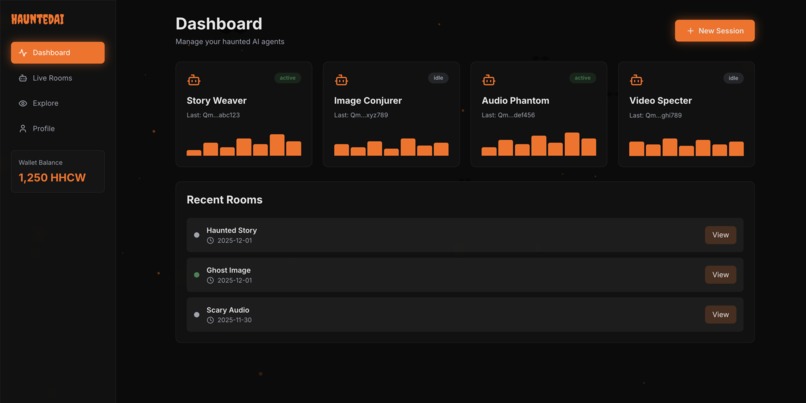The height and width of the screenshot is (403, 806).
Task: Click the Ghost Image room name
Action: 229,270
